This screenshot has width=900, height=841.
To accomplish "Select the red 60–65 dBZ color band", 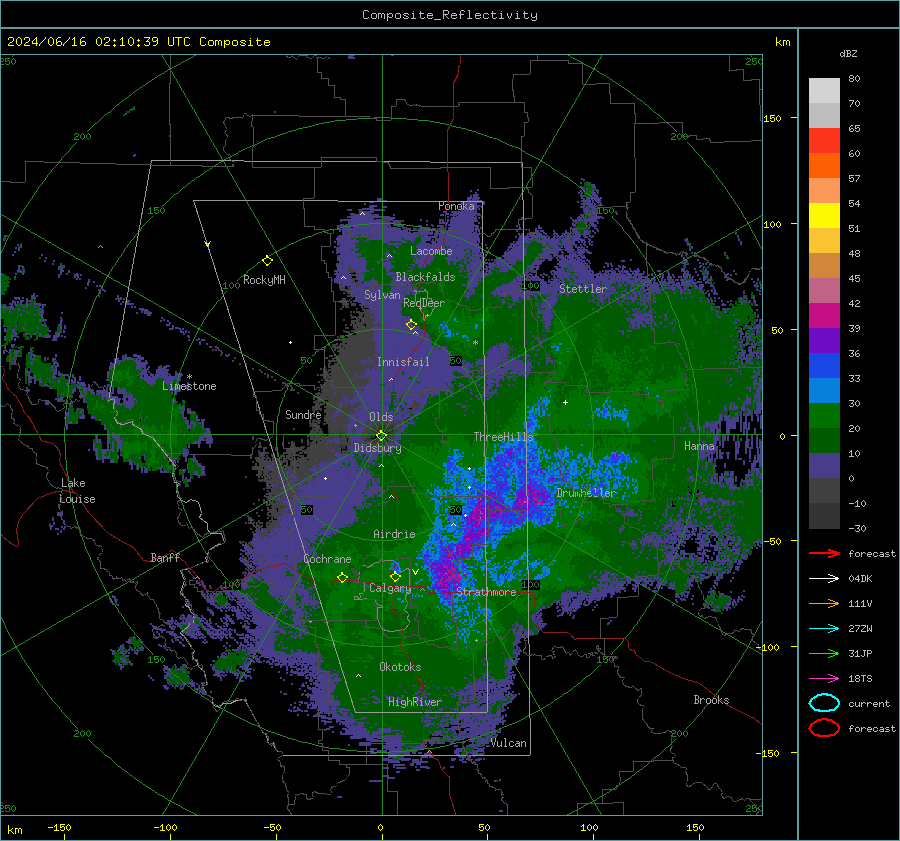I will 824,141.
